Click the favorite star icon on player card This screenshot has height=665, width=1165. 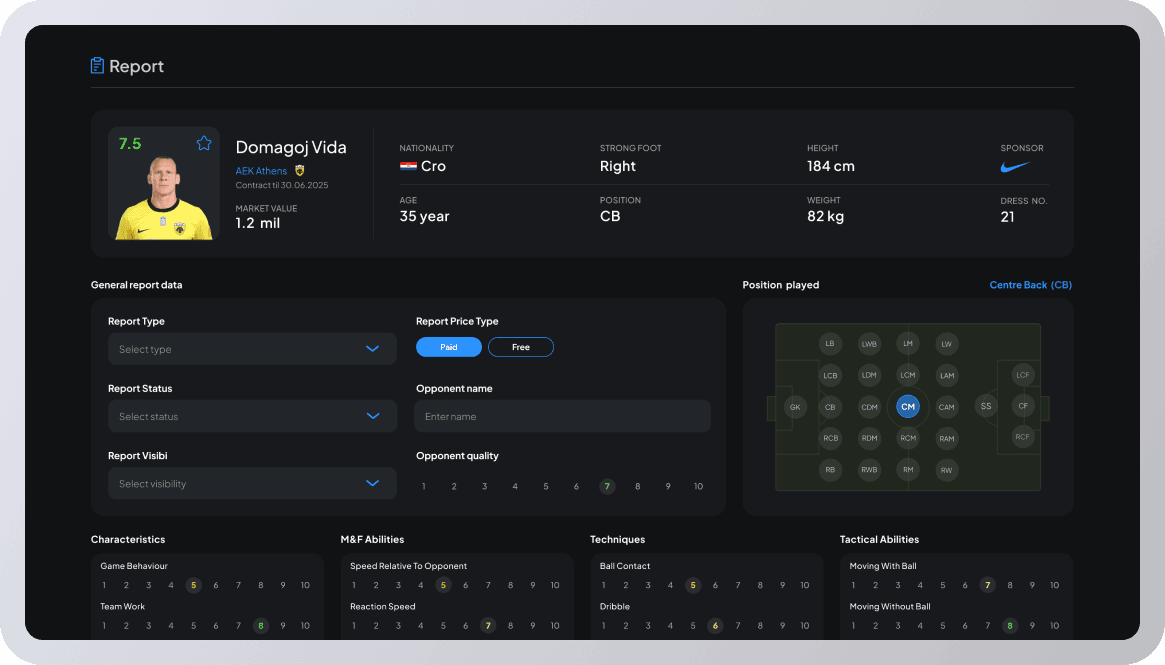pyautogui.click(x=204, y=143)
